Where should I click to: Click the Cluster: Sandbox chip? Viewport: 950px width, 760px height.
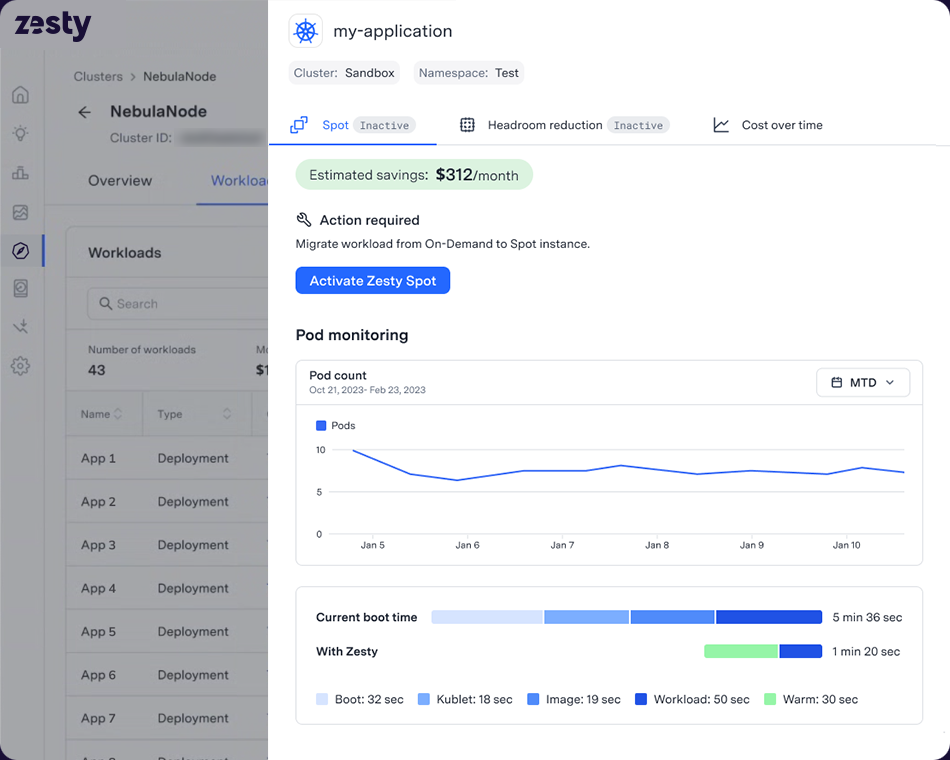point(344,73)
